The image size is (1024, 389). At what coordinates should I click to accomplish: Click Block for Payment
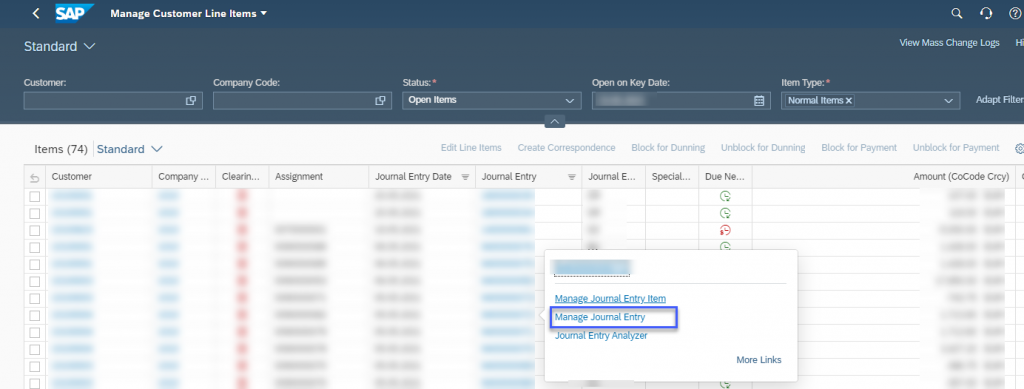(x=859, y=148)
